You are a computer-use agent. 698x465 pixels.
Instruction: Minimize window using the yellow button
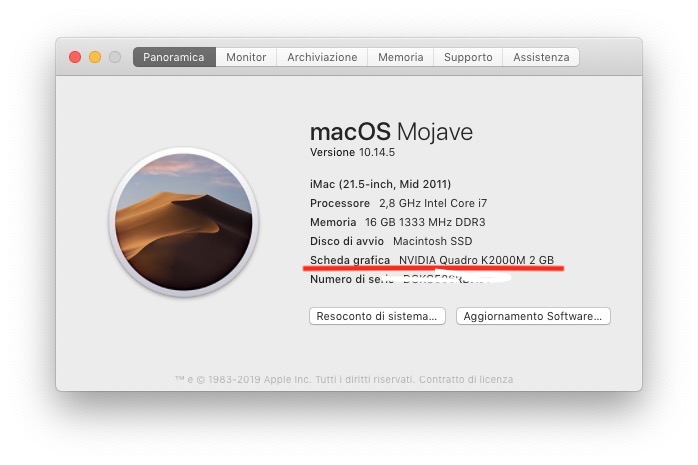pos(95,57)
